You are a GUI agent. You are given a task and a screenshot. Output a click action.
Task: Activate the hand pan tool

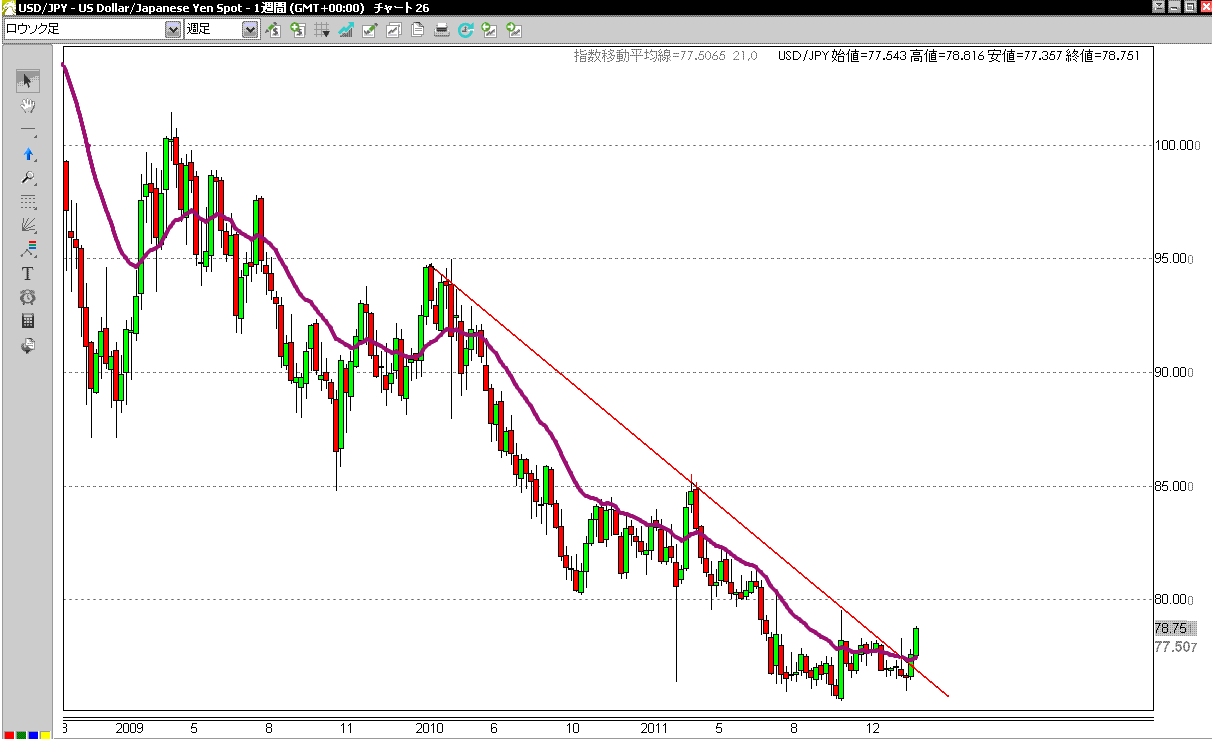tap(28, 106)
